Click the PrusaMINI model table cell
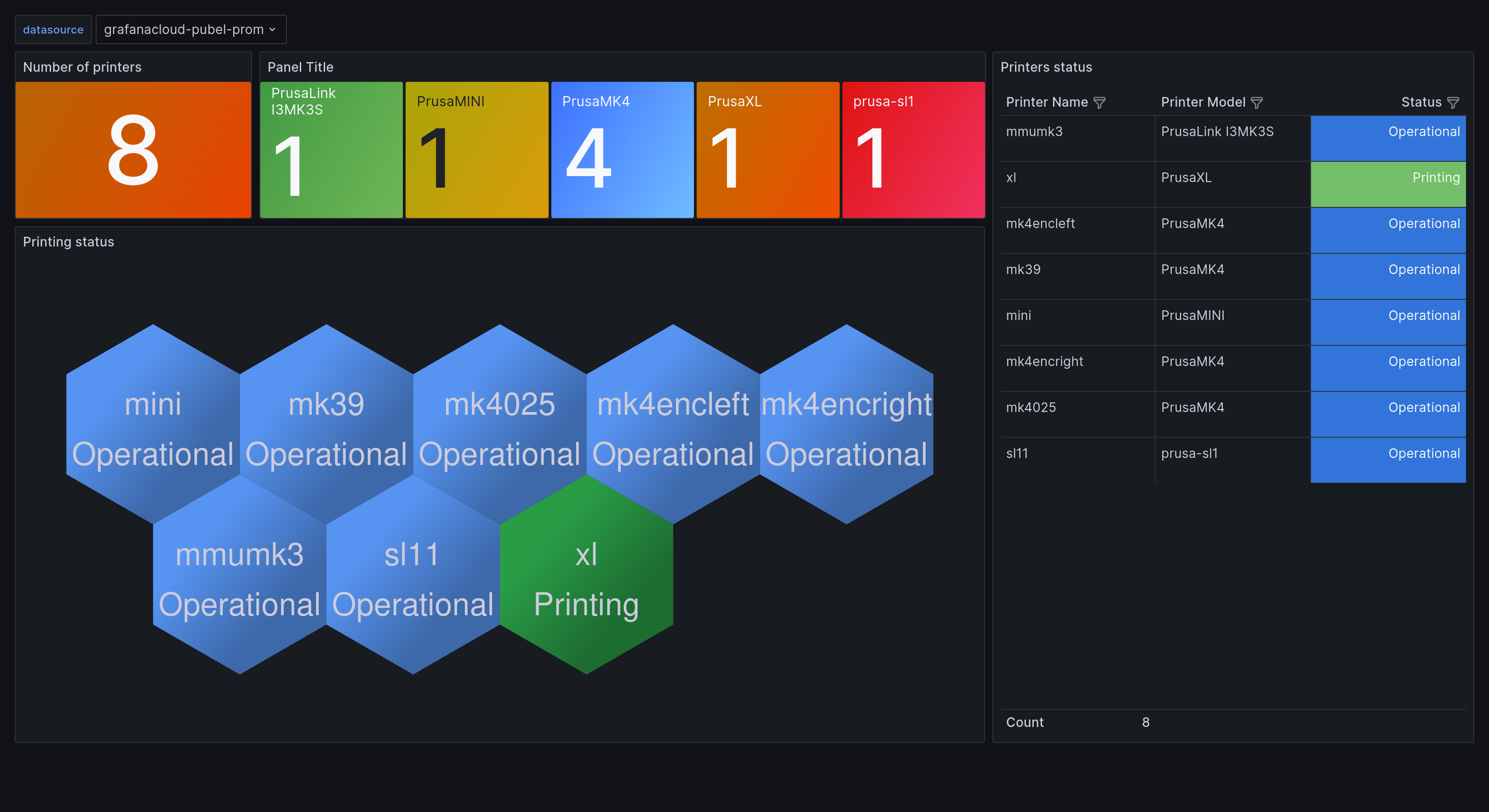Screen dimensions: 1489x812 pos(1233,322)
